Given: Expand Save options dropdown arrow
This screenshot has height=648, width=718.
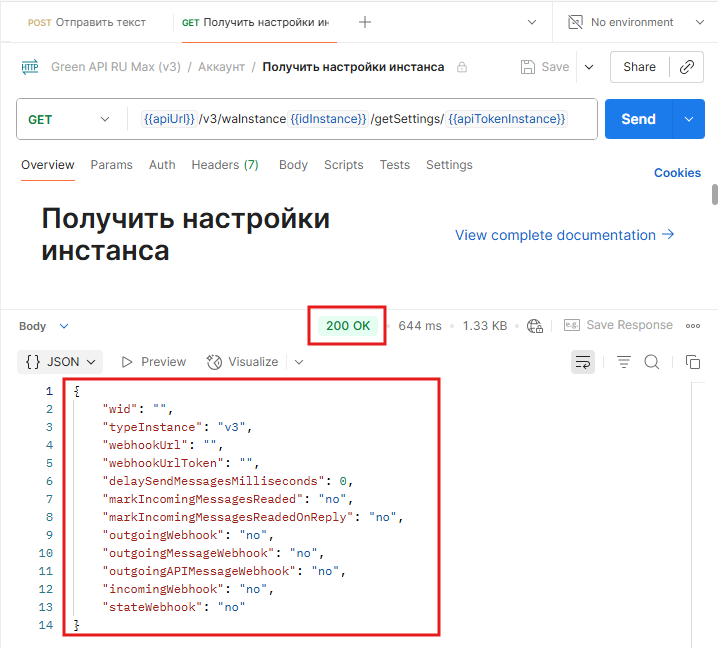Looking at the screenshot, I should click(x=589, y=67).
